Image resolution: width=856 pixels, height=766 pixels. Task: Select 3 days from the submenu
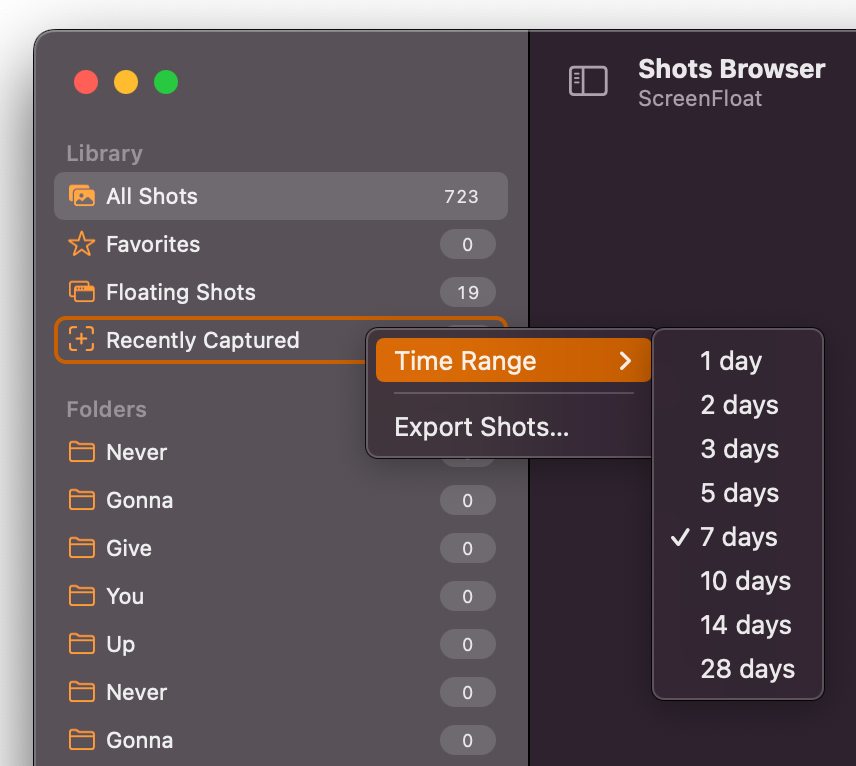point(738,449)
